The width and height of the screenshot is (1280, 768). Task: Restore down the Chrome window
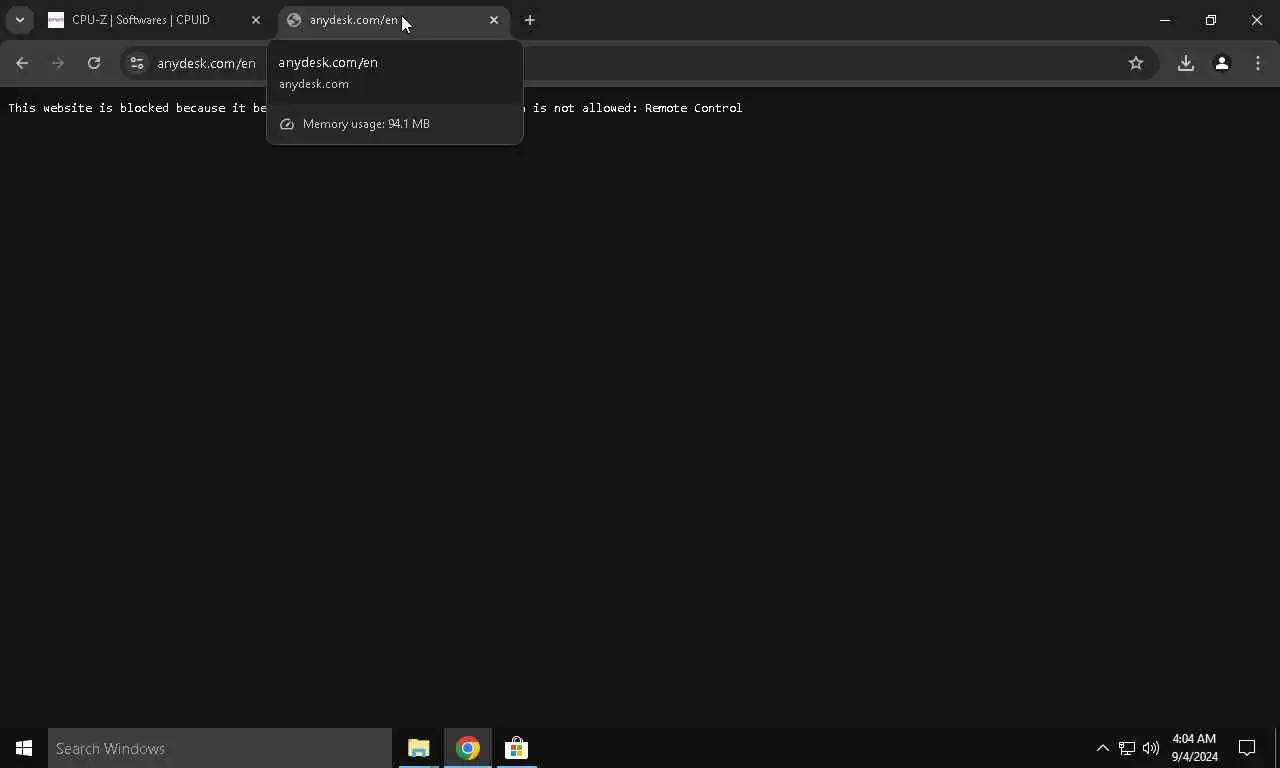point(1211,20)
